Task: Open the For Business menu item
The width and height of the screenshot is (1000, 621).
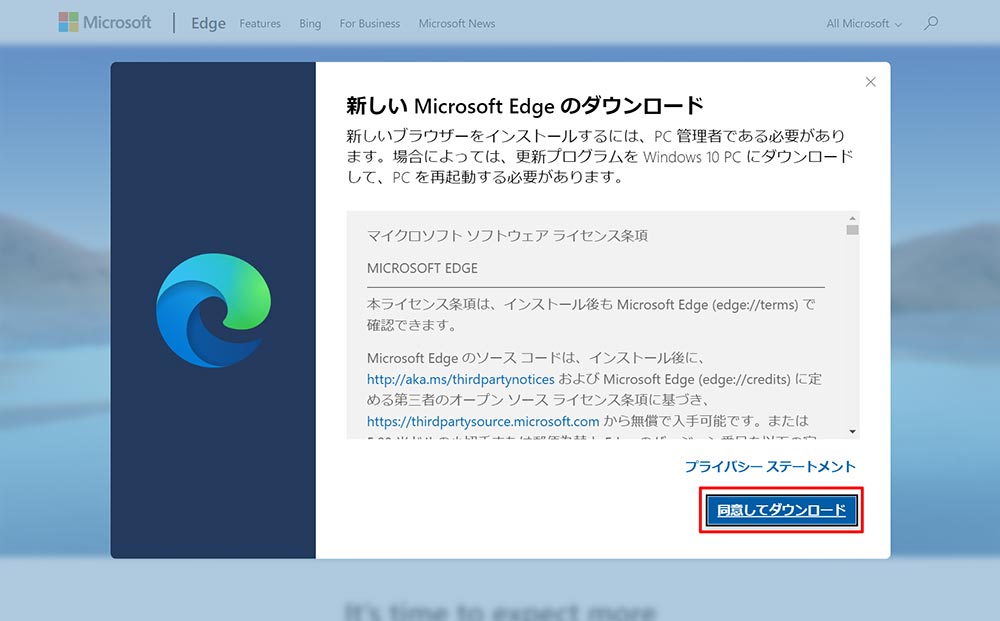Action: (370, 24)
